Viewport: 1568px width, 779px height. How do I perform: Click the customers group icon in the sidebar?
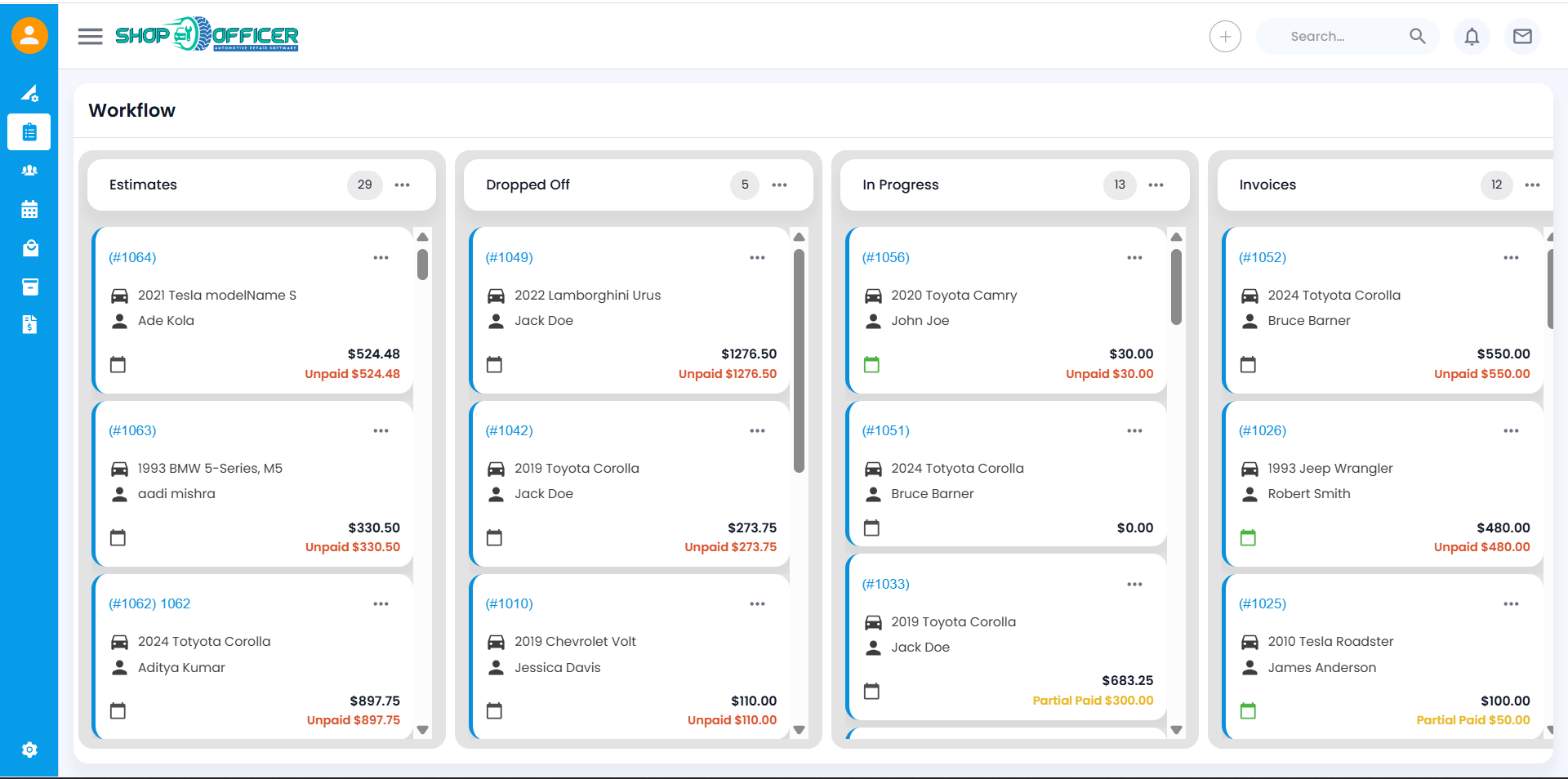pyautogui.click(x=29, y=171)
